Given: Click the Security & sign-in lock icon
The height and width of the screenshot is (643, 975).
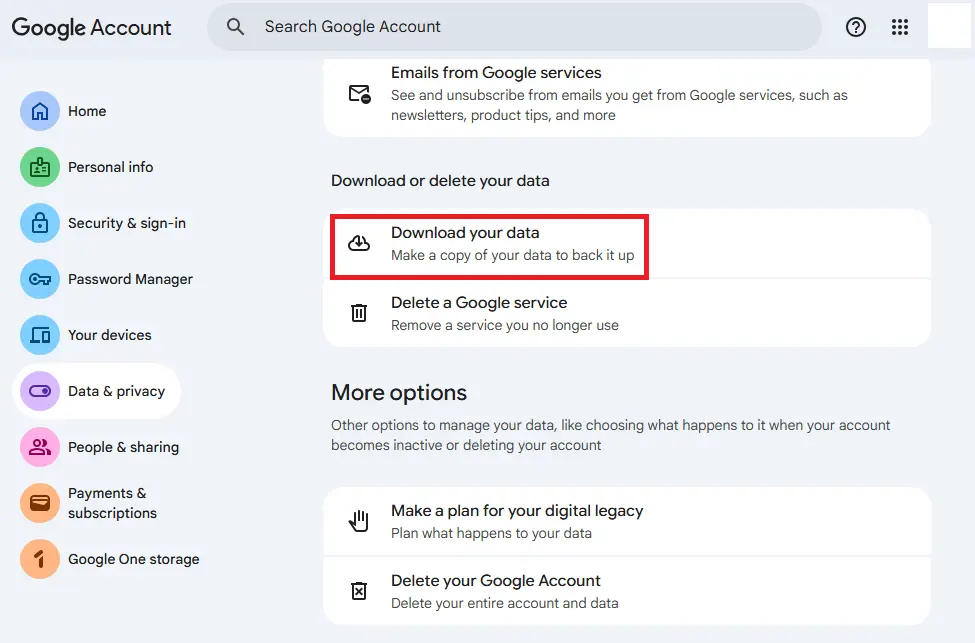Looking at the screenshot, I should [39, 223].
